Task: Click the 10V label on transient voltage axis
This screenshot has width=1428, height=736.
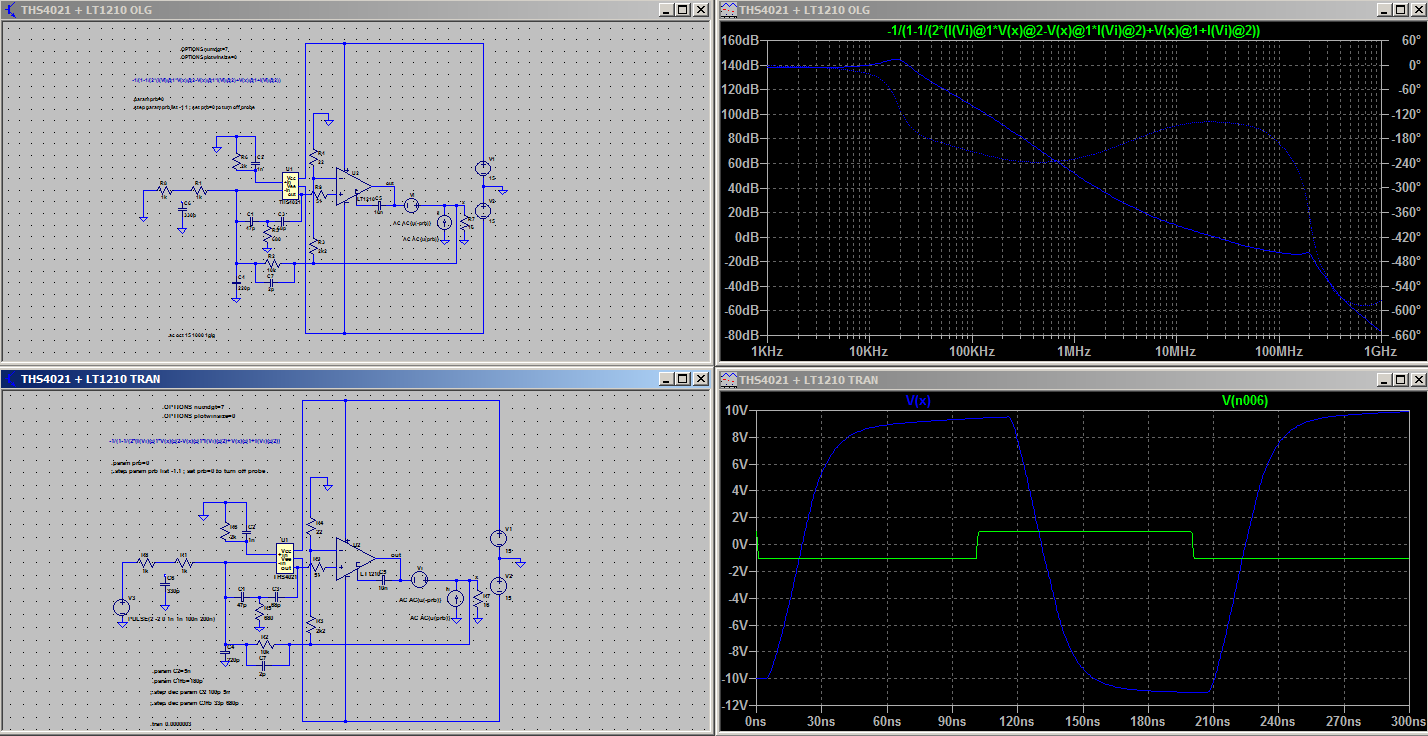Action: pyautogui.click(x=736, y=410)
